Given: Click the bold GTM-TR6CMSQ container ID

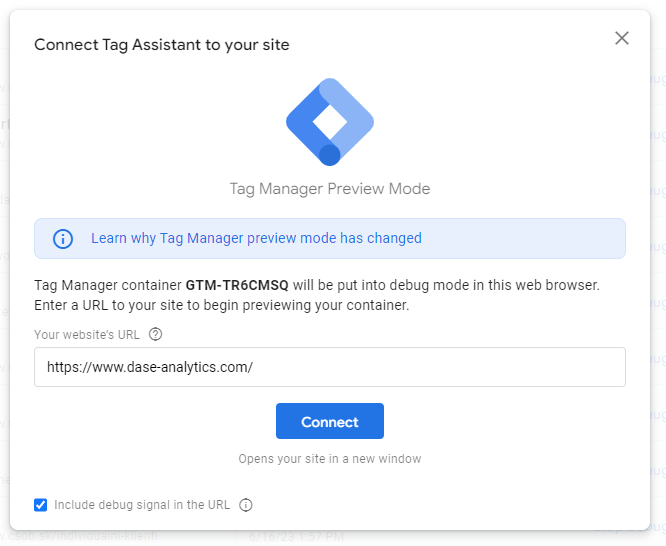Looking at the screenshot, I should coord(237,285).
